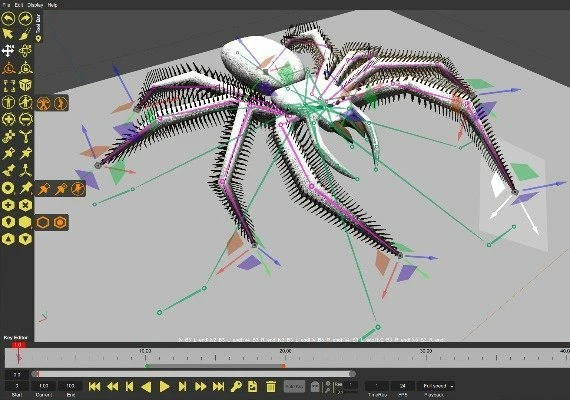The height and width of the screenshot is (400, 570).
Task: Step back one frame
Action: [129, 386]
